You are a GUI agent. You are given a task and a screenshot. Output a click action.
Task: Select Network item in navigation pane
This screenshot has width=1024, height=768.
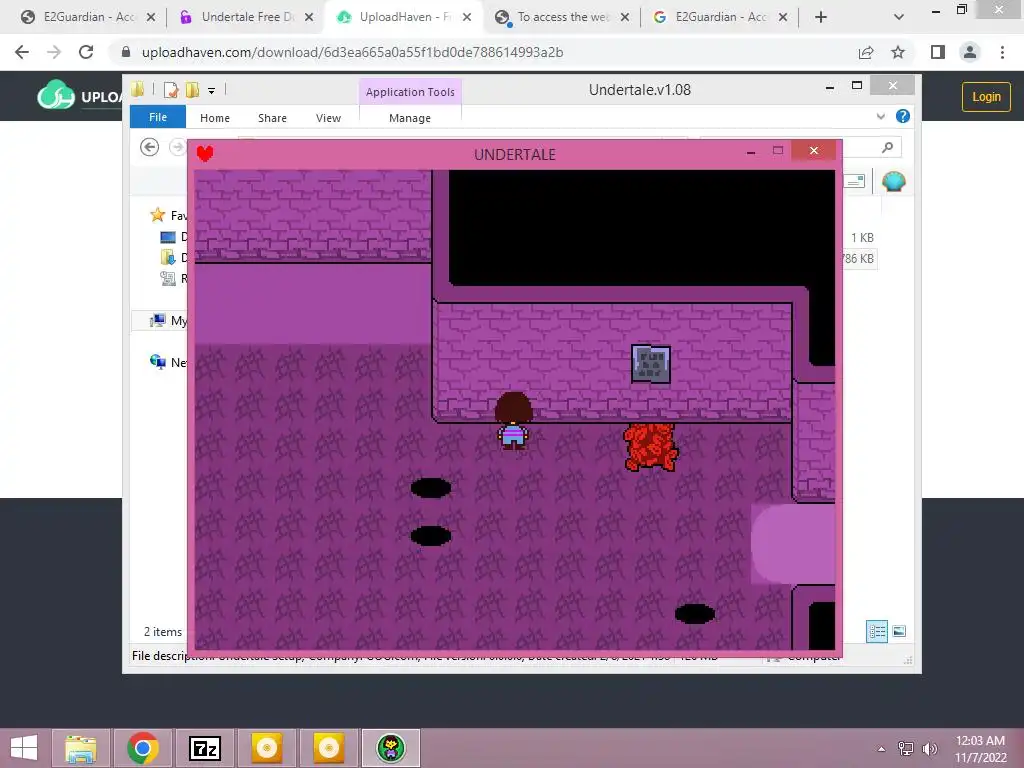[x=168, y=362]
